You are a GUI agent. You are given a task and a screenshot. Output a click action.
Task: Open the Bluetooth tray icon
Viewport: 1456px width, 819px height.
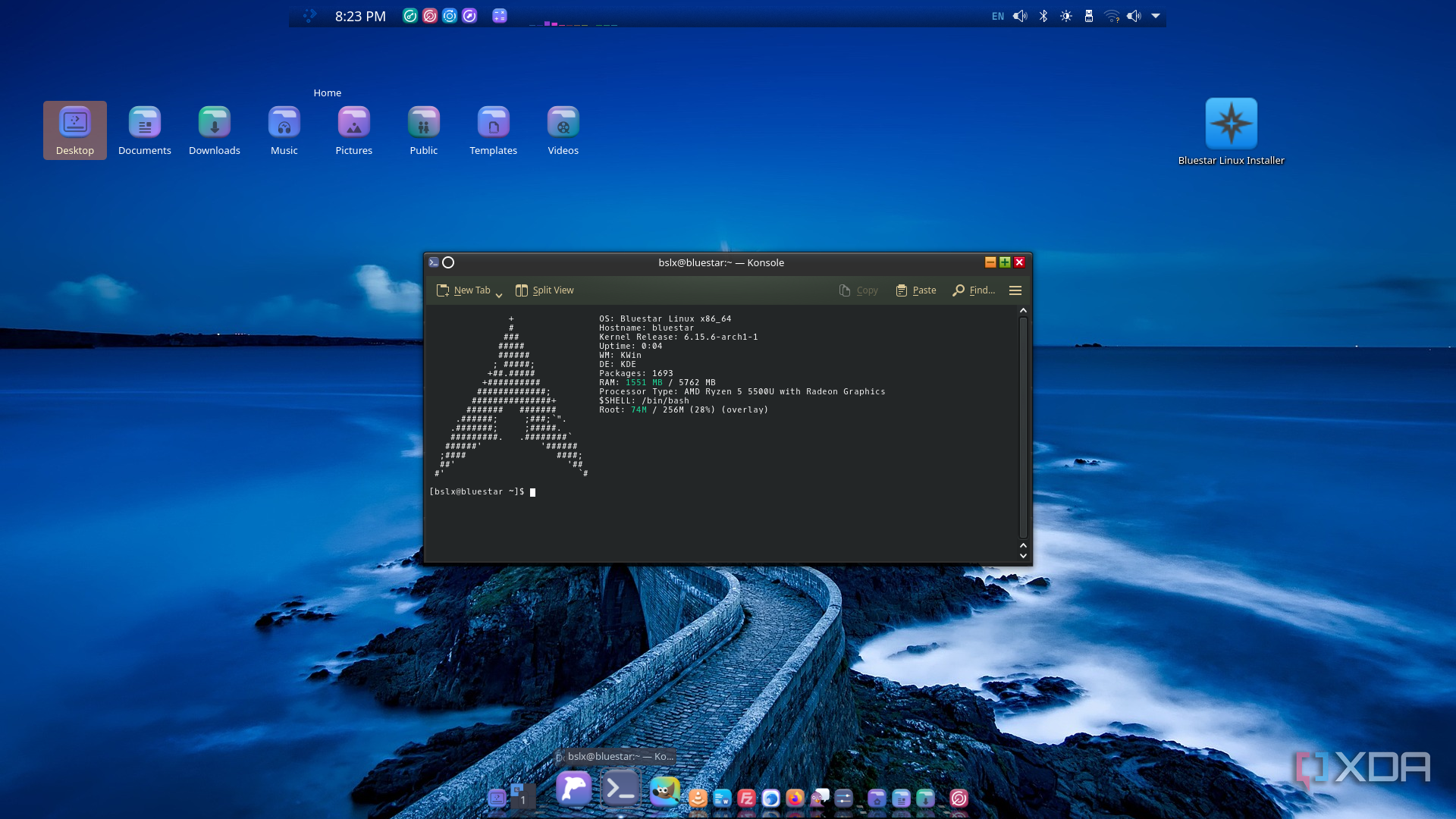[x=1043, y=16]
